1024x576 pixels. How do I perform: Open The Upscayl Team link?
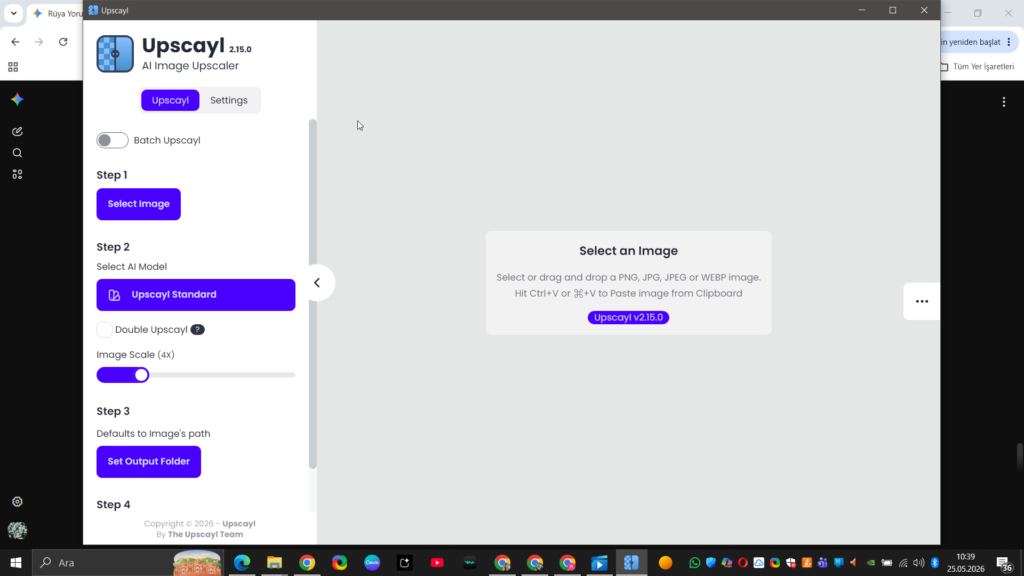click(205, 534)
